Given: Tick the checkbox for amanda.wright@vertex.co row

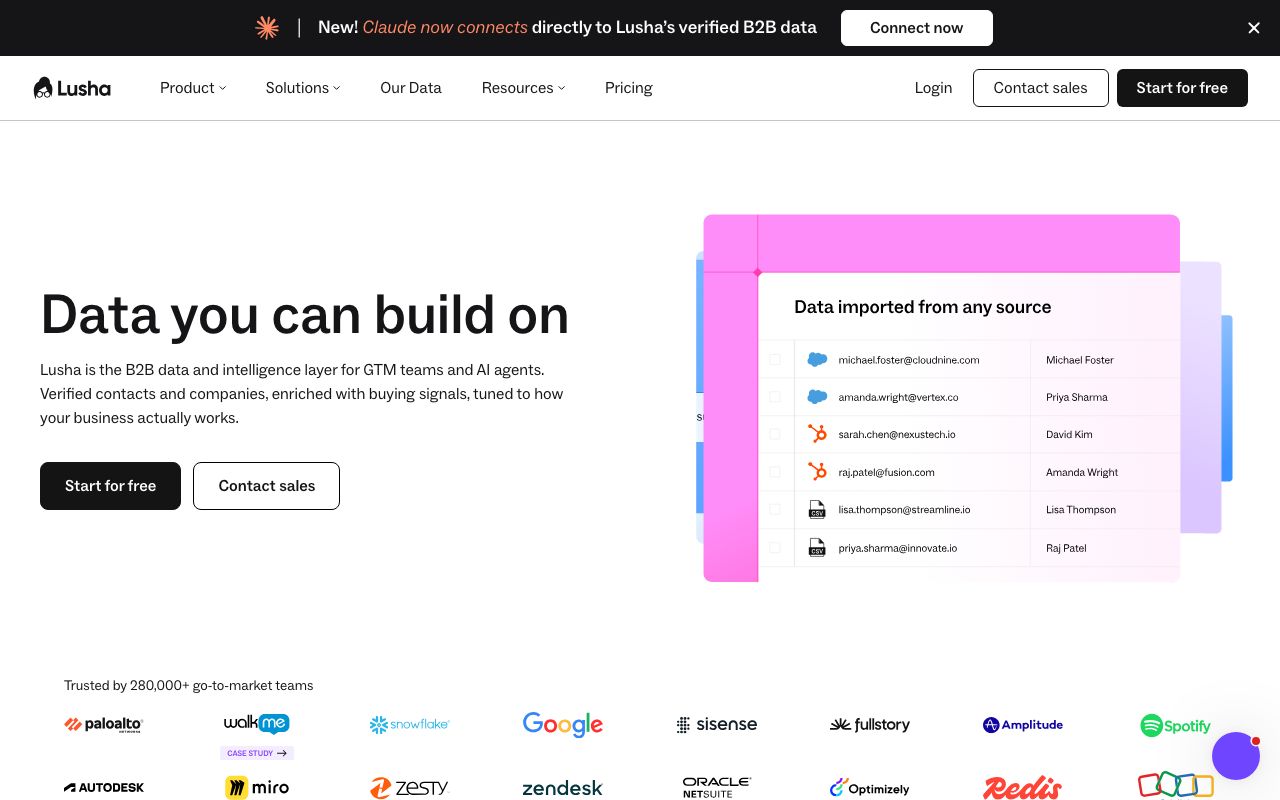Looking at the screenshot, I should pos(775,397).
